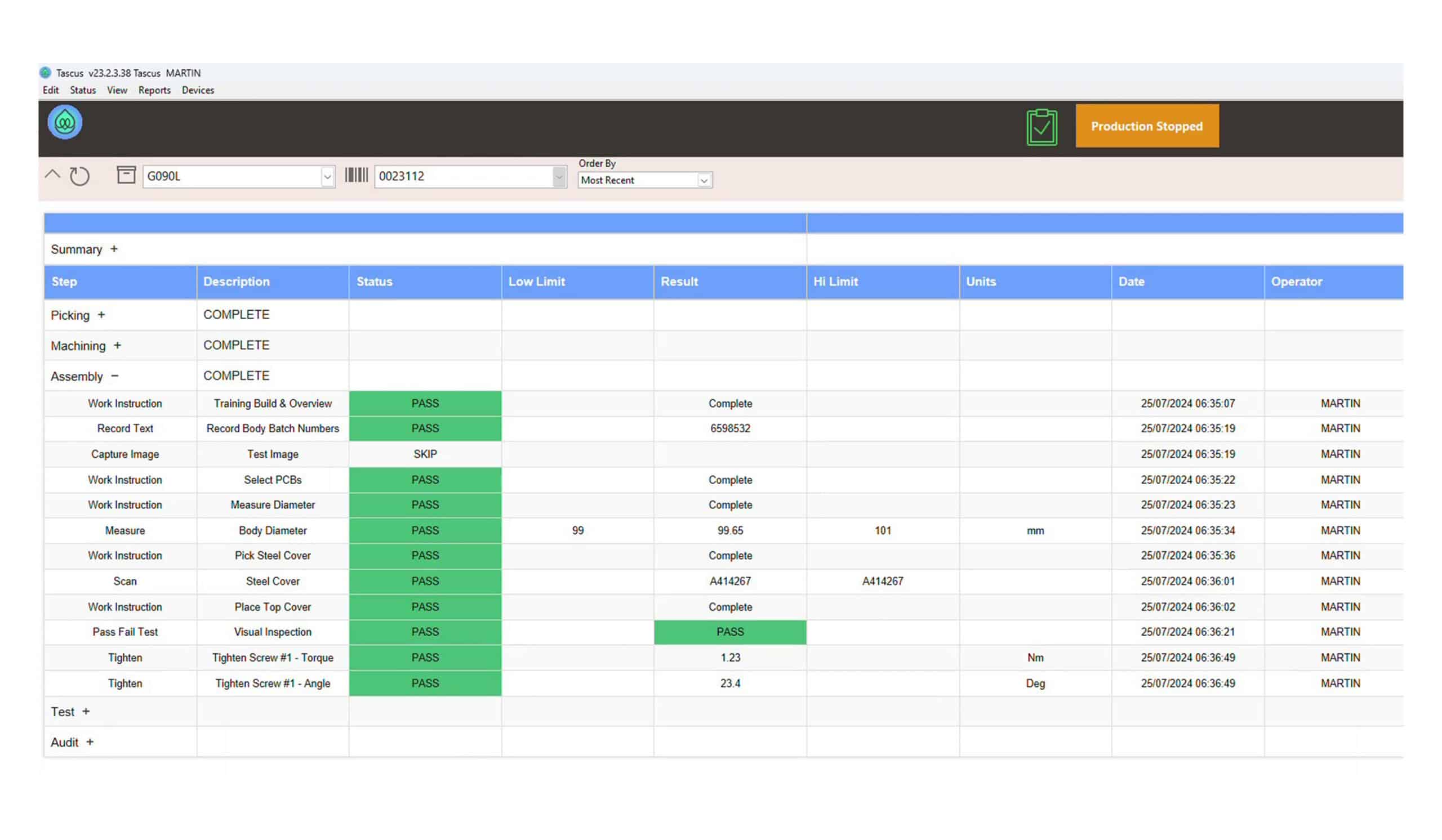
Task: Expand the Picking step group
Action: pyautogui.click(x=101, y=315)
